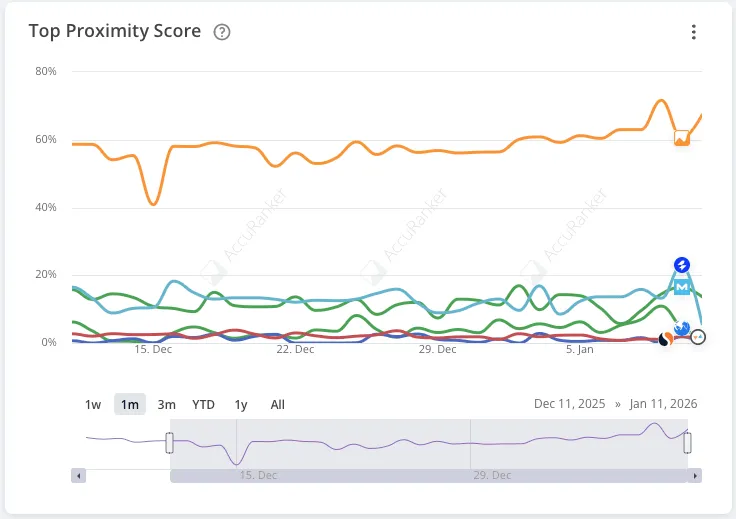This screenshot has width=736, height=519.
Task: Open the chart options three-dot menu
Action: 694,32
